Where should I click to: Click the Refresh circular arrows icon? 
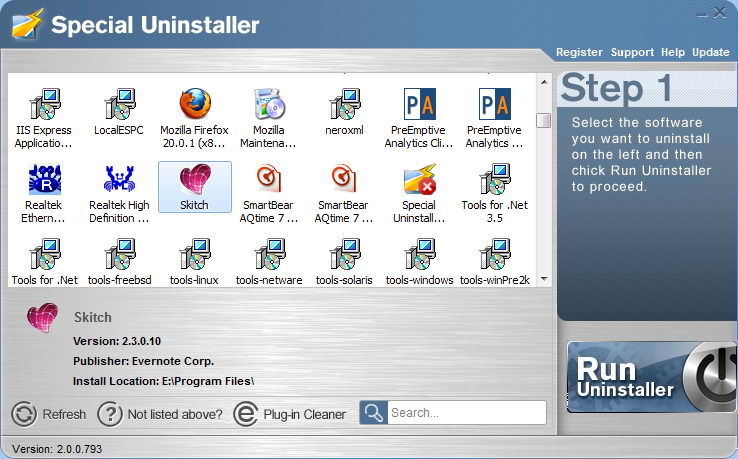(x=24, y=414)
